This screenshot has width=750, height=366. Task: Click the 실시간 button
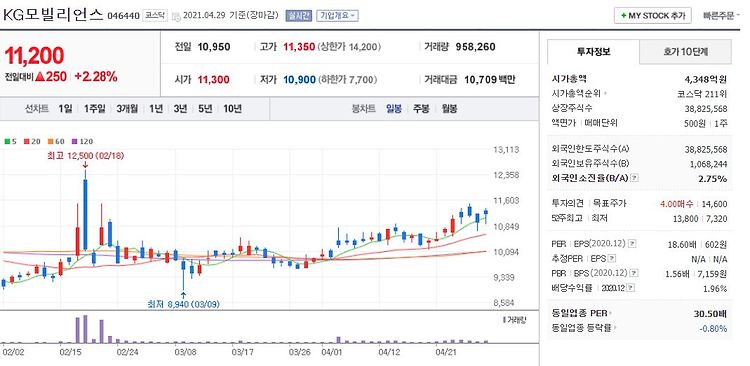tap(299, 16)
